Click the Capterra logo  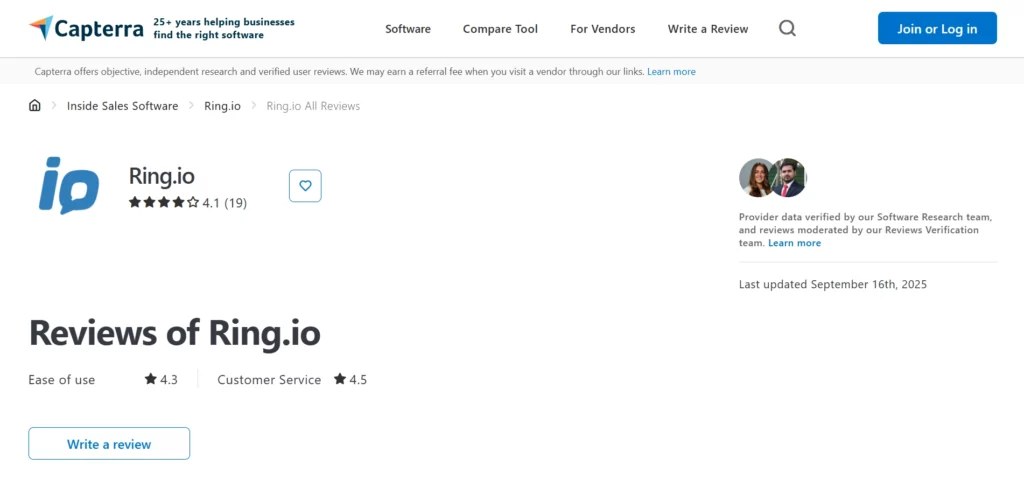[86, 28]
